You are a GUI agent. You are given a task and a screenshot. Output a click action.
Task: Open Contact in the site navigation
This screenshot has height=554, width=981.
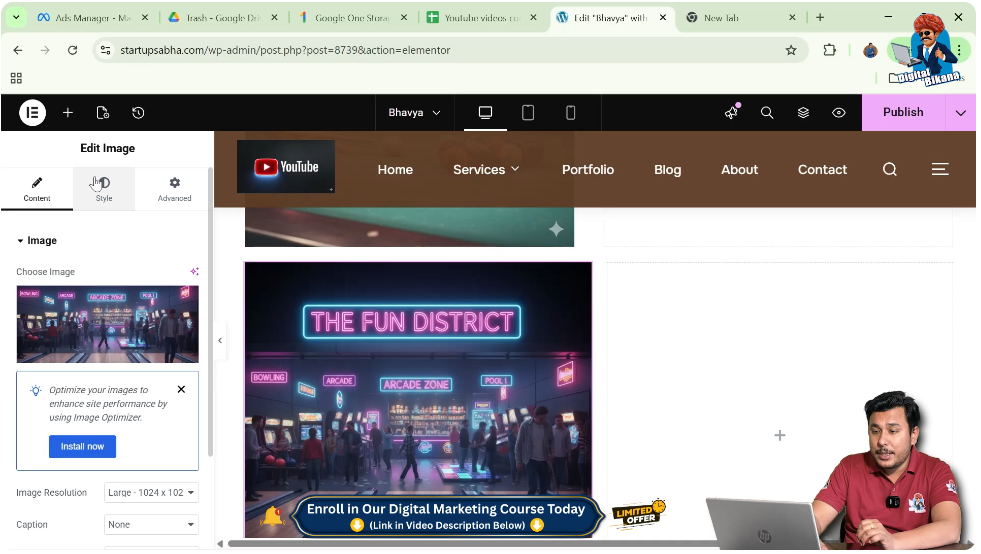pos(822,170)
